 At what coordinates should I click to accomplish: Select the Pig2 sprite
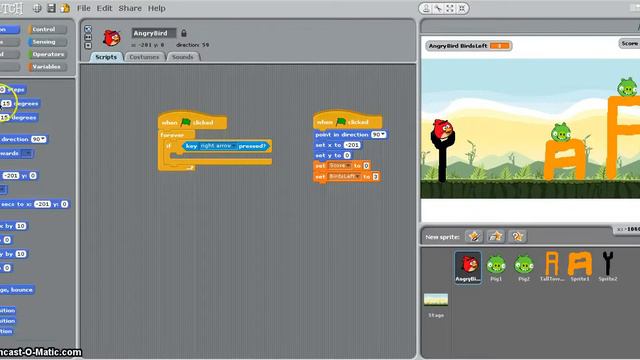click(524, 267)
